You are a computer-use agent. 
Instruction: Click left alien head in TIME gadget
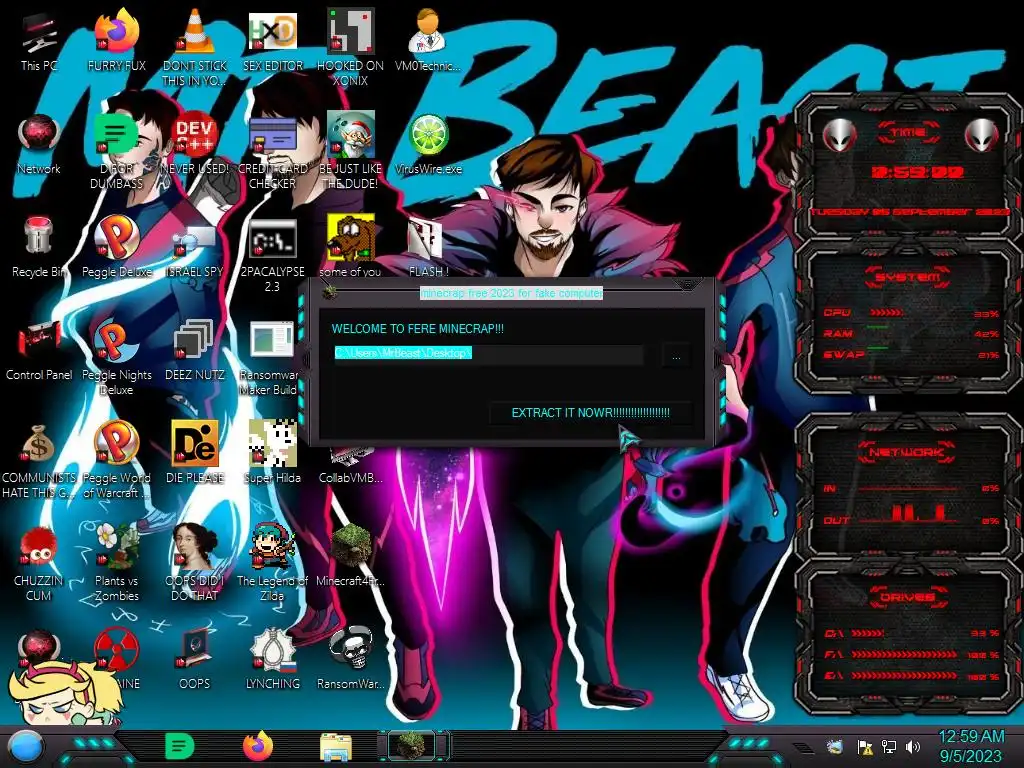pyautogui.click(x=840, y=135)
